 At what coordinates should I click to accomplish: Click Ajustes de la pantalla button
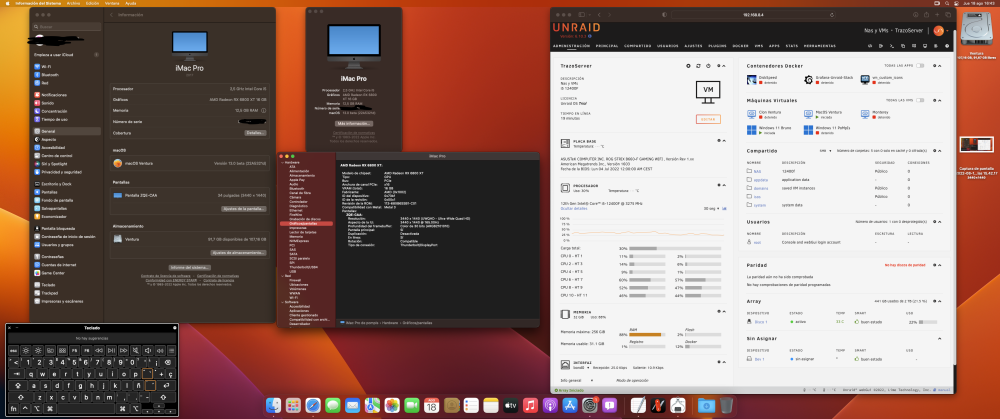point(244,209)
